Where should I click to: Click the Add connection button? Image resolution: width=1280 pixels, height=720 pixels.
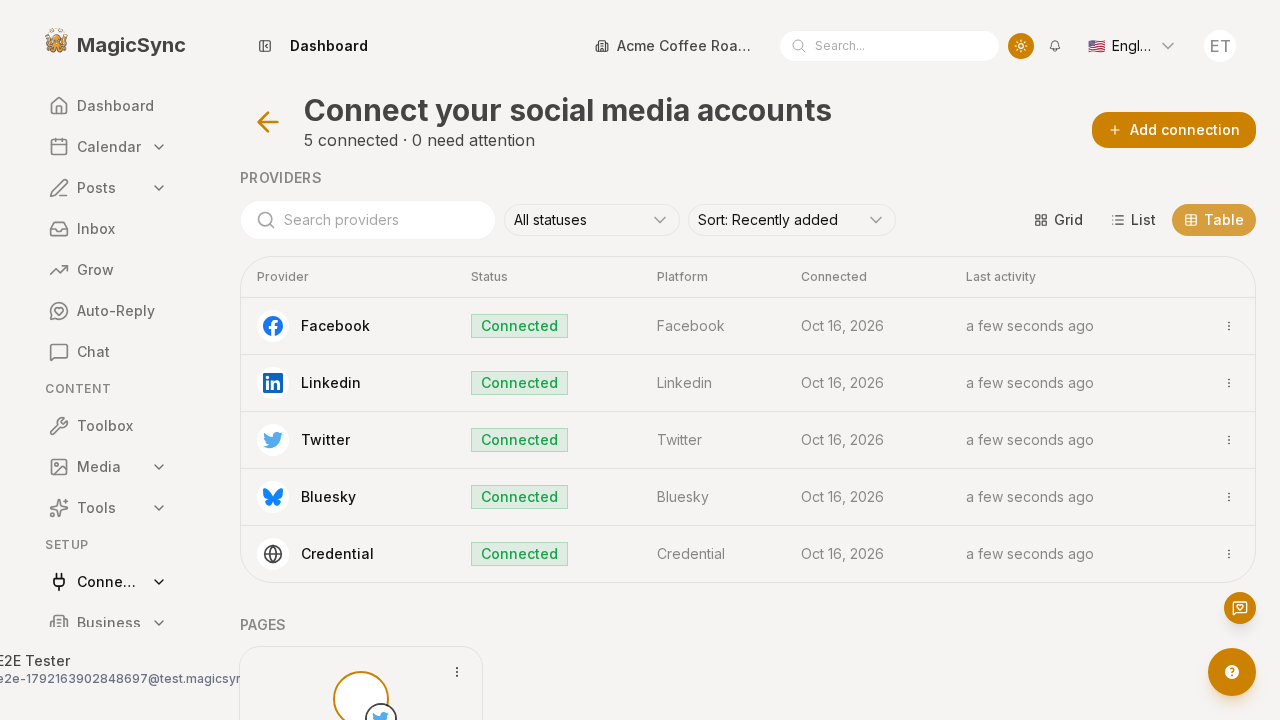tap(1174, 130)
